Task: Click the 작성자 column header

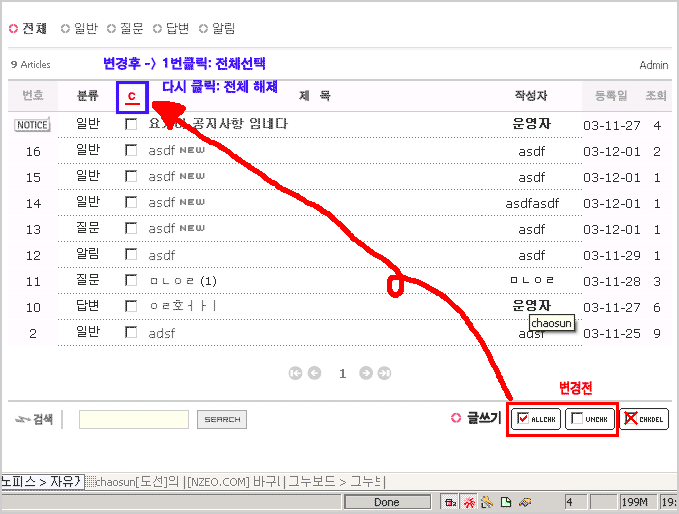Action: click(531, 95)
